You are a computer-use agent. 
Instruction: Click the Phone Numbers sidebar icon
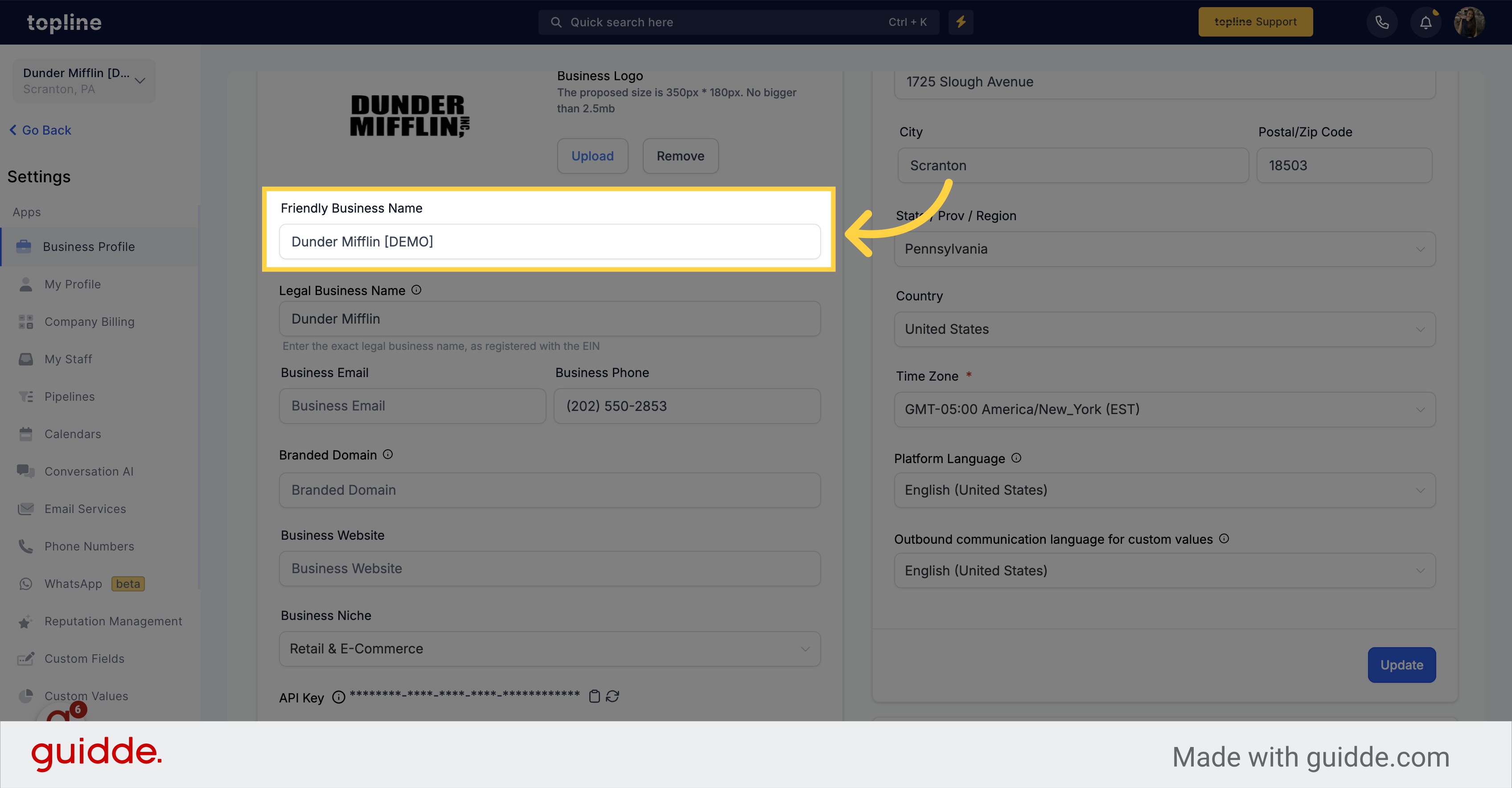(x=25, y=546)
